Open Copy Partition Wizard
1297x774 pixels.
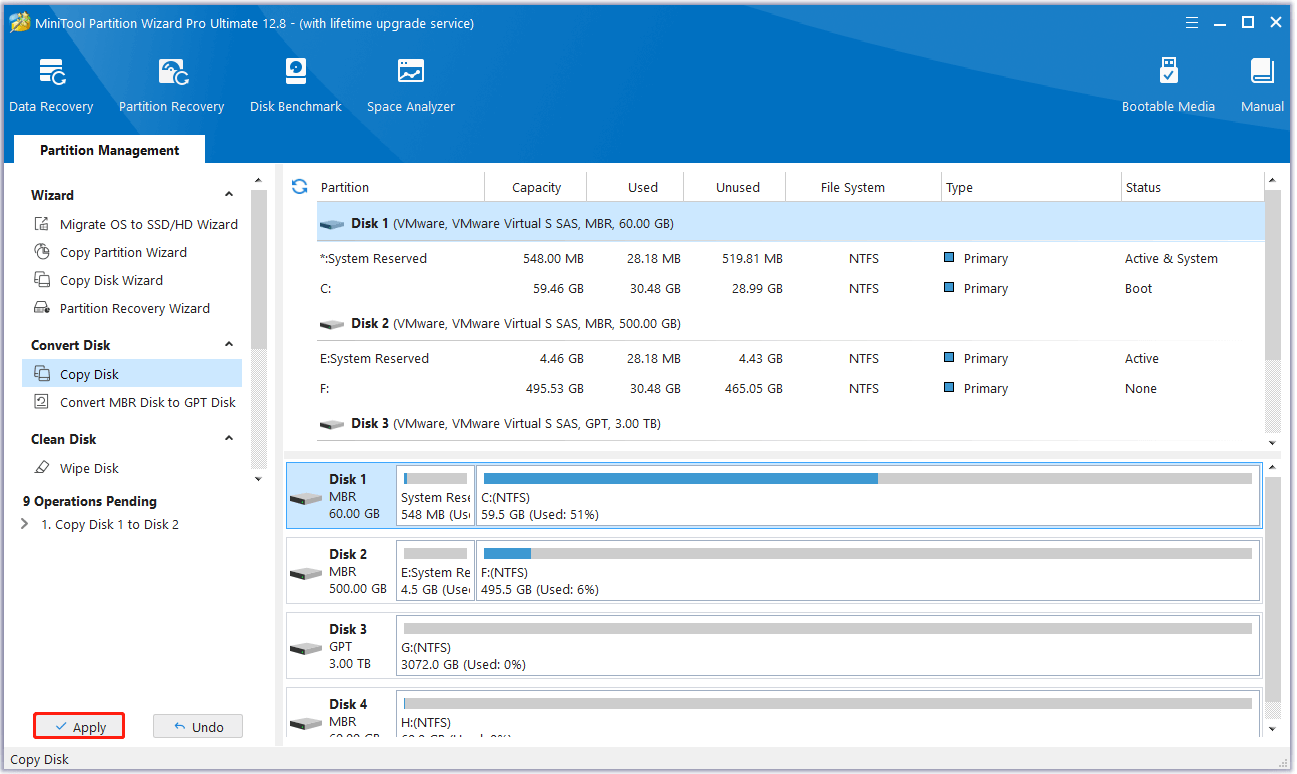(123, 252)
